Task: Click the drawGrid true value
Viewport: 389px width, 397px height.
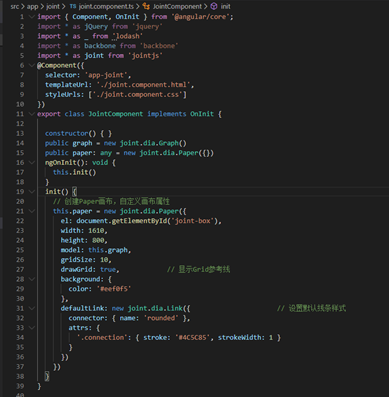Action: (108, 269)
